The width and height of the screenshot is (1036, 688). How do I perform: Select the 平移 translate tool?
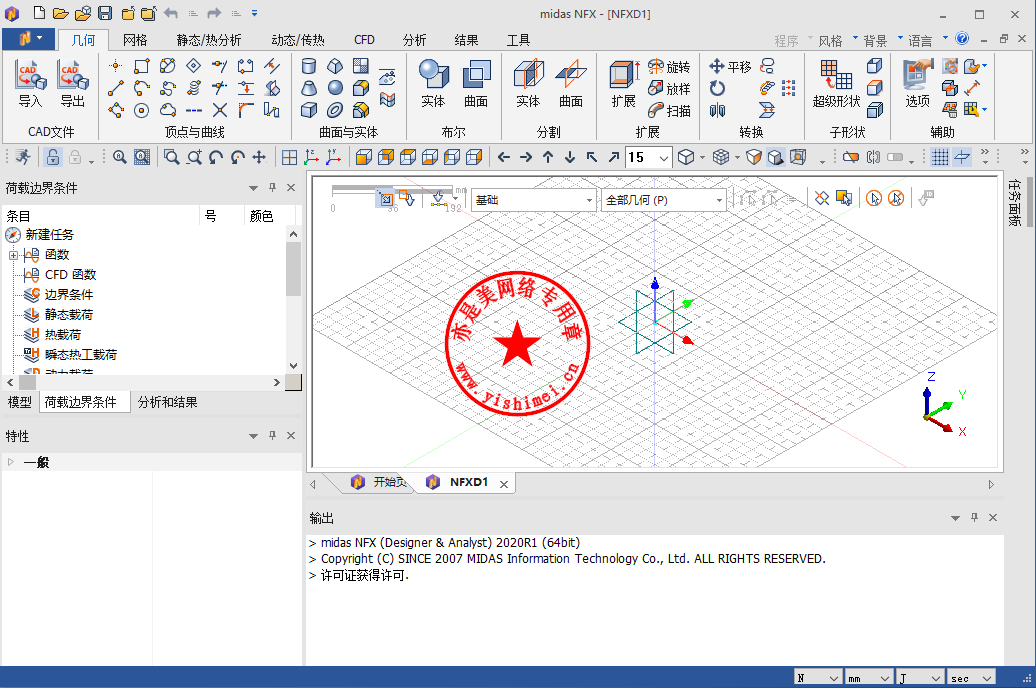pos(730,66)
